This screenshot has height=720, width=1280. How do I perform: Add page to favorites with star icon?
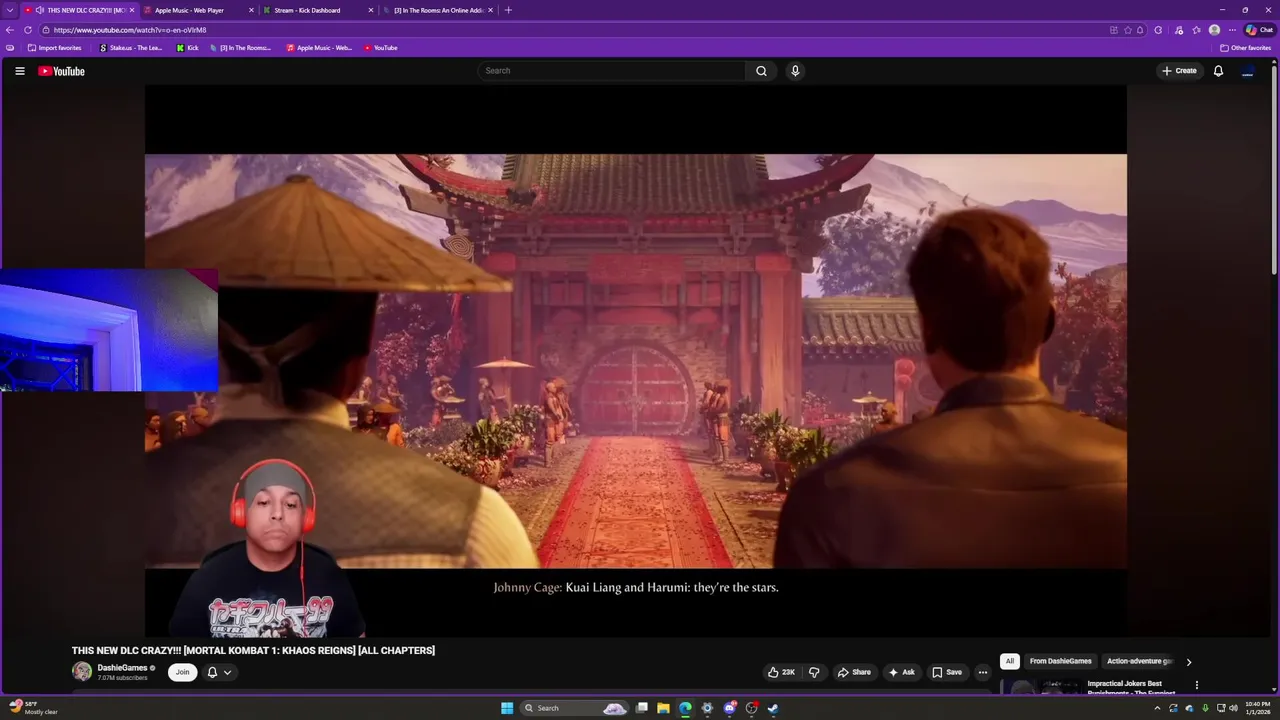coord(1127,30)
